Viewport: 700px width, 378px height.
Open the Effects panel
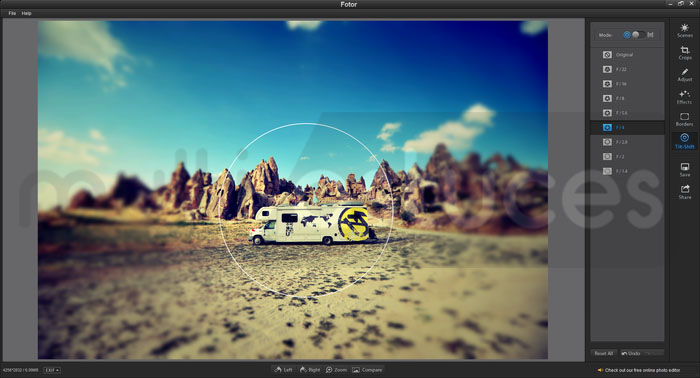(684, 97)
